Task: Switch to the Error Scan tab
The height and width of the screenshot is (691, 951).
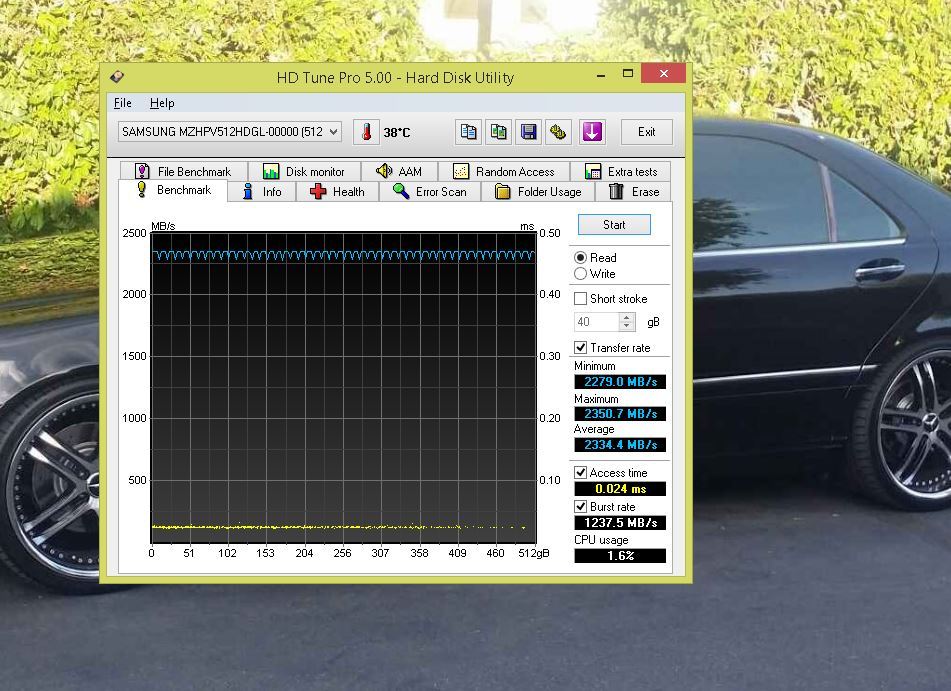Action: pyautogui.click(x=429, y=192)
